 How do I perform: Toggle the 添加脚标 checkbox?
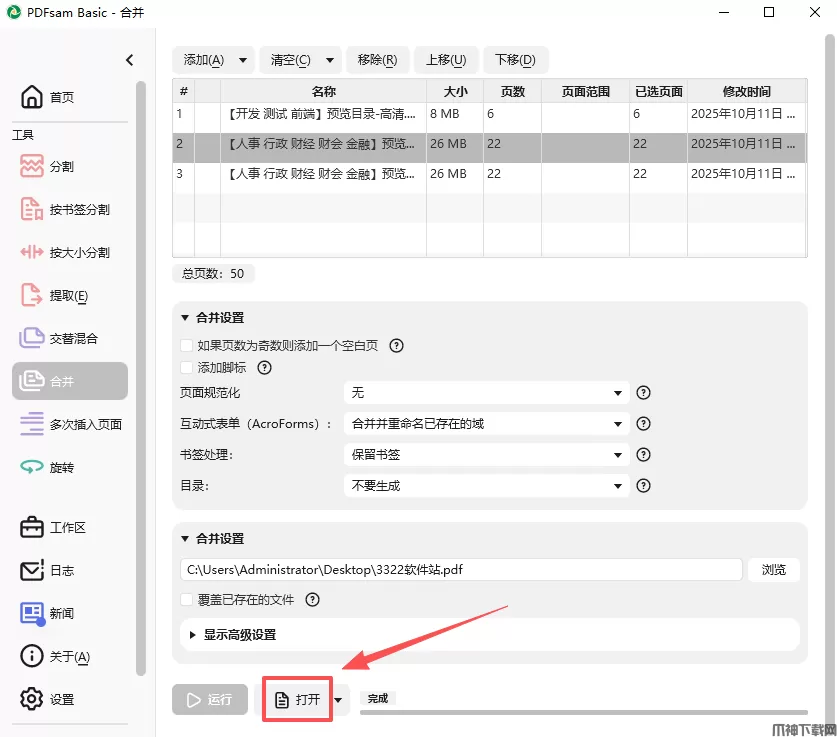pos(186,367)
